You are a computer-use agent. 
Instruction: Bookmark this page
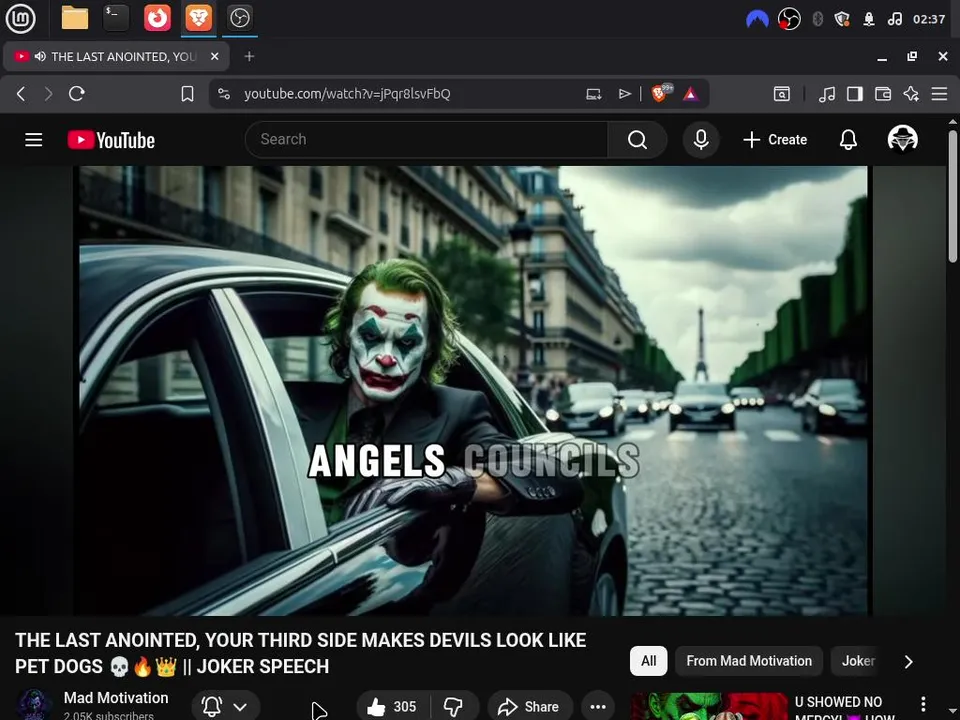(x=187, y=94)
